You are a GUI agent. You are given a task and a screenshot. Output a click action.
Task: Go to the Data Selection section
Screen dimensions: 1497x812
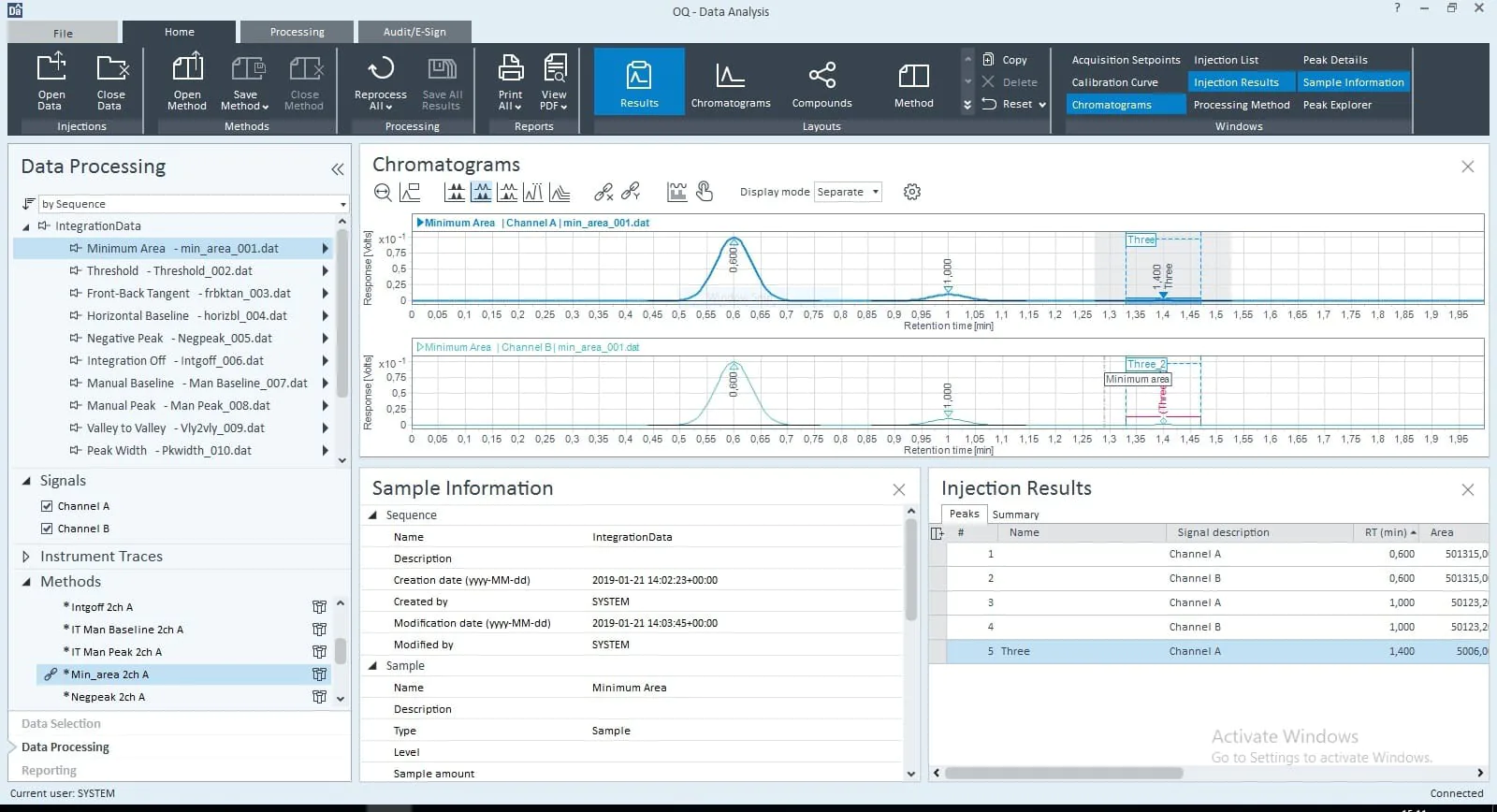coord(61,724)
